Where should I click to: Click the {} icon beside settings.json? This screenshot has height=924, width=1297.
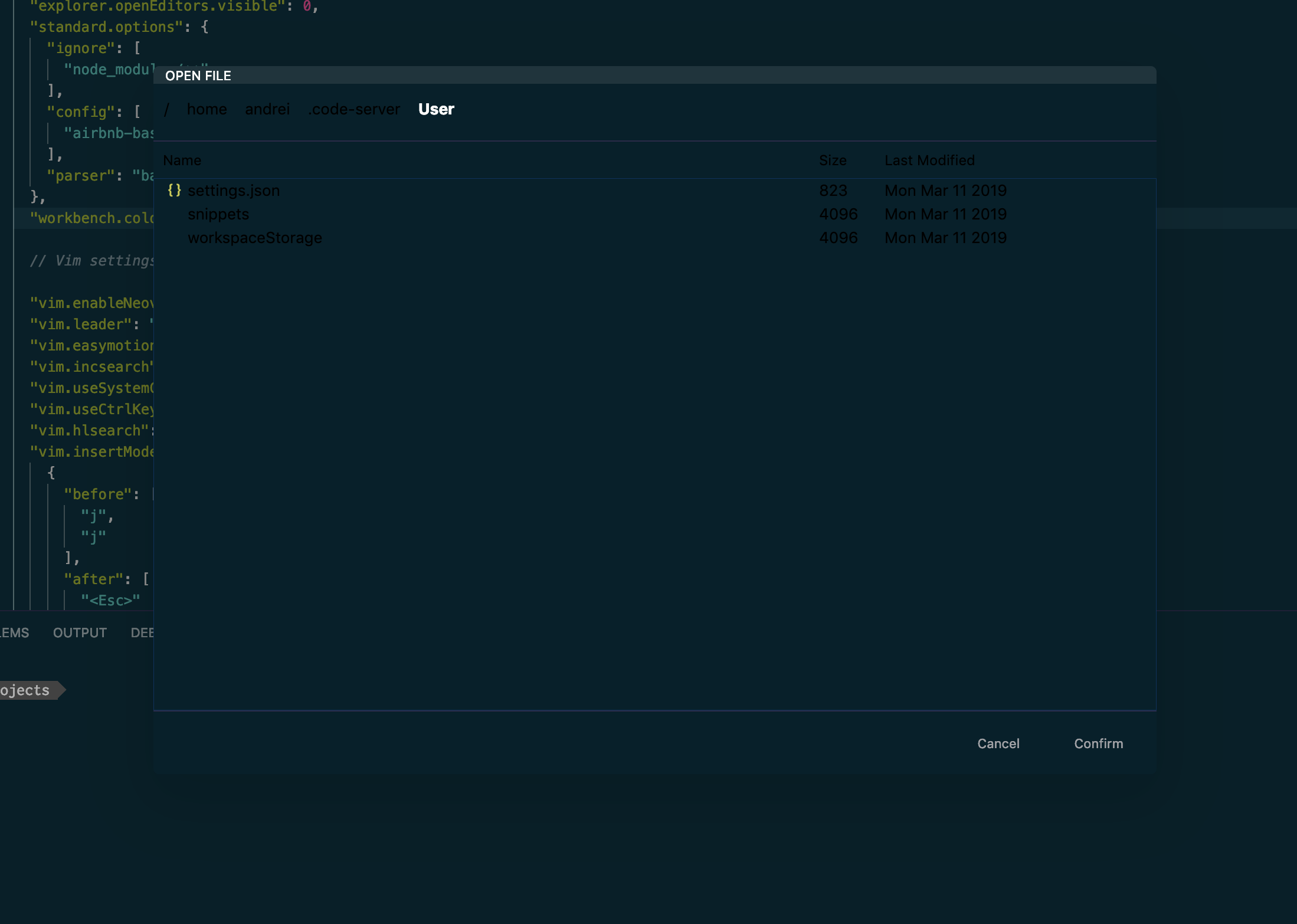click(x=175, y=190)
